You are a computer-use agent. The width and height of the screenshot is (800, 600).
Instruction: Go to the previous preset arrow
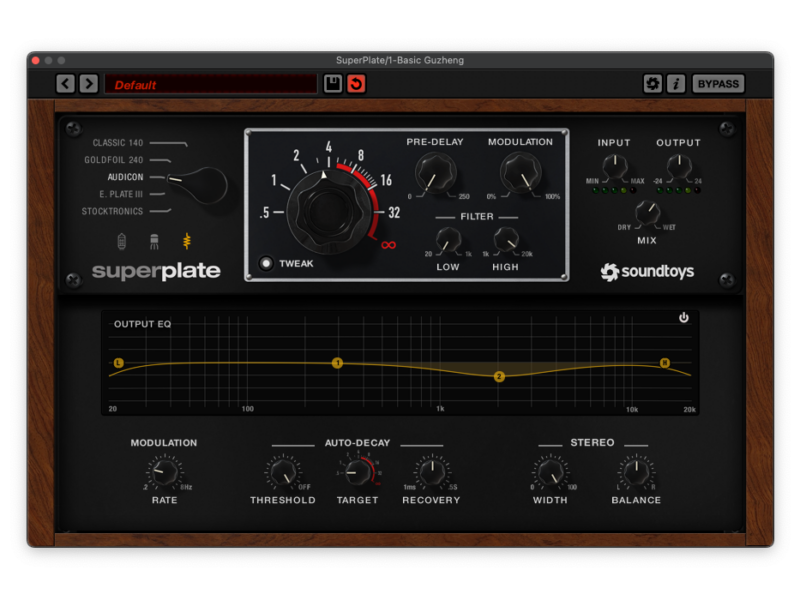(x=65, y=84)
